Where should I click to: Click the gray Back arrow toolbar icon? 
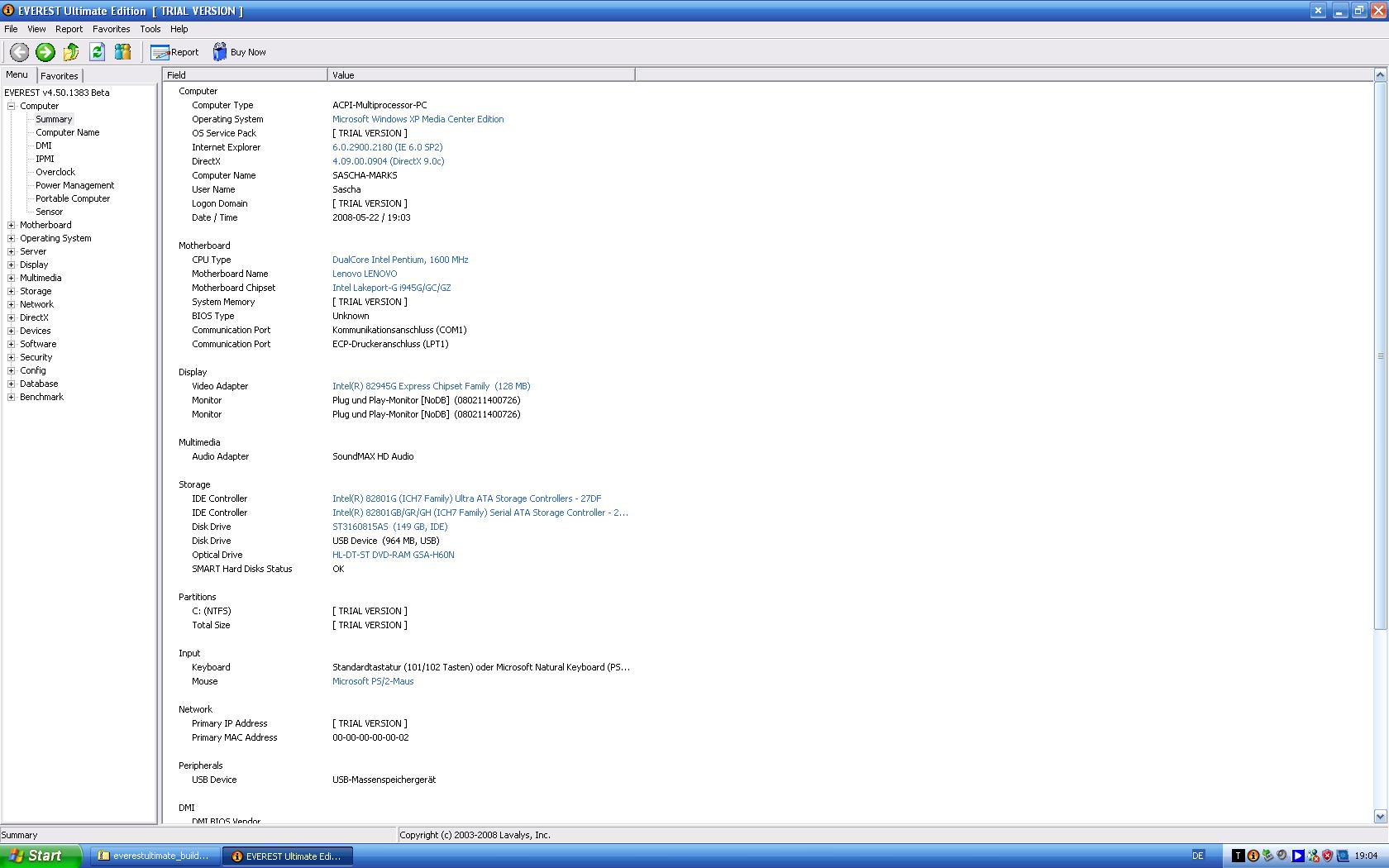(19, 52)
